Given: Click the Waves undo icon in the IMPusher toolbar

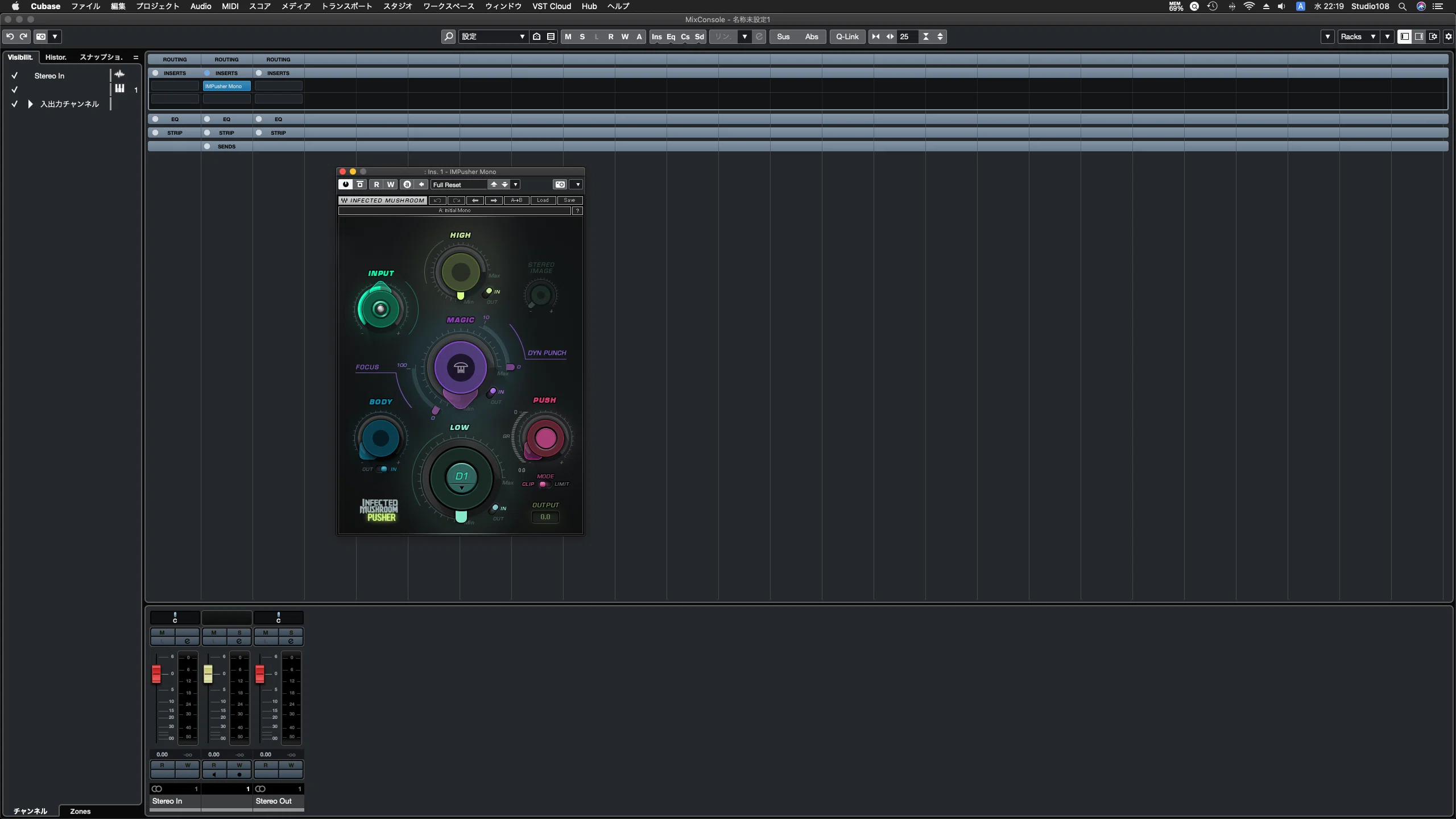Looking at the screenshot, I should (x=437, y=200).
